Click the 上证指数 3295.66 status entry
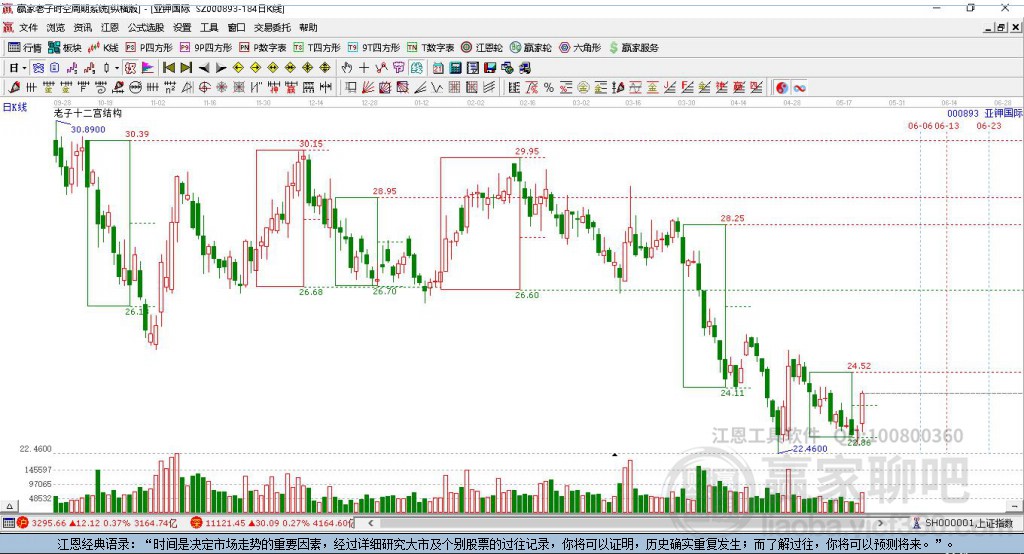Viewport: 1024px width, 554px height. [x=97, y=523]
